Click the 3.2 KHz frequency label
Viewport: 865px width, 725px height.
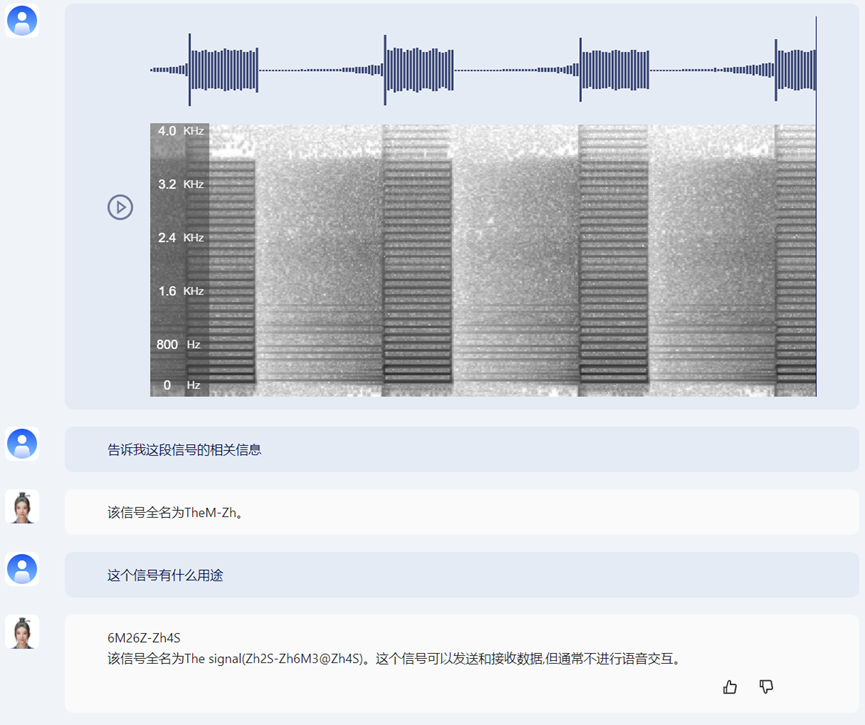click(x=180, y=184)
